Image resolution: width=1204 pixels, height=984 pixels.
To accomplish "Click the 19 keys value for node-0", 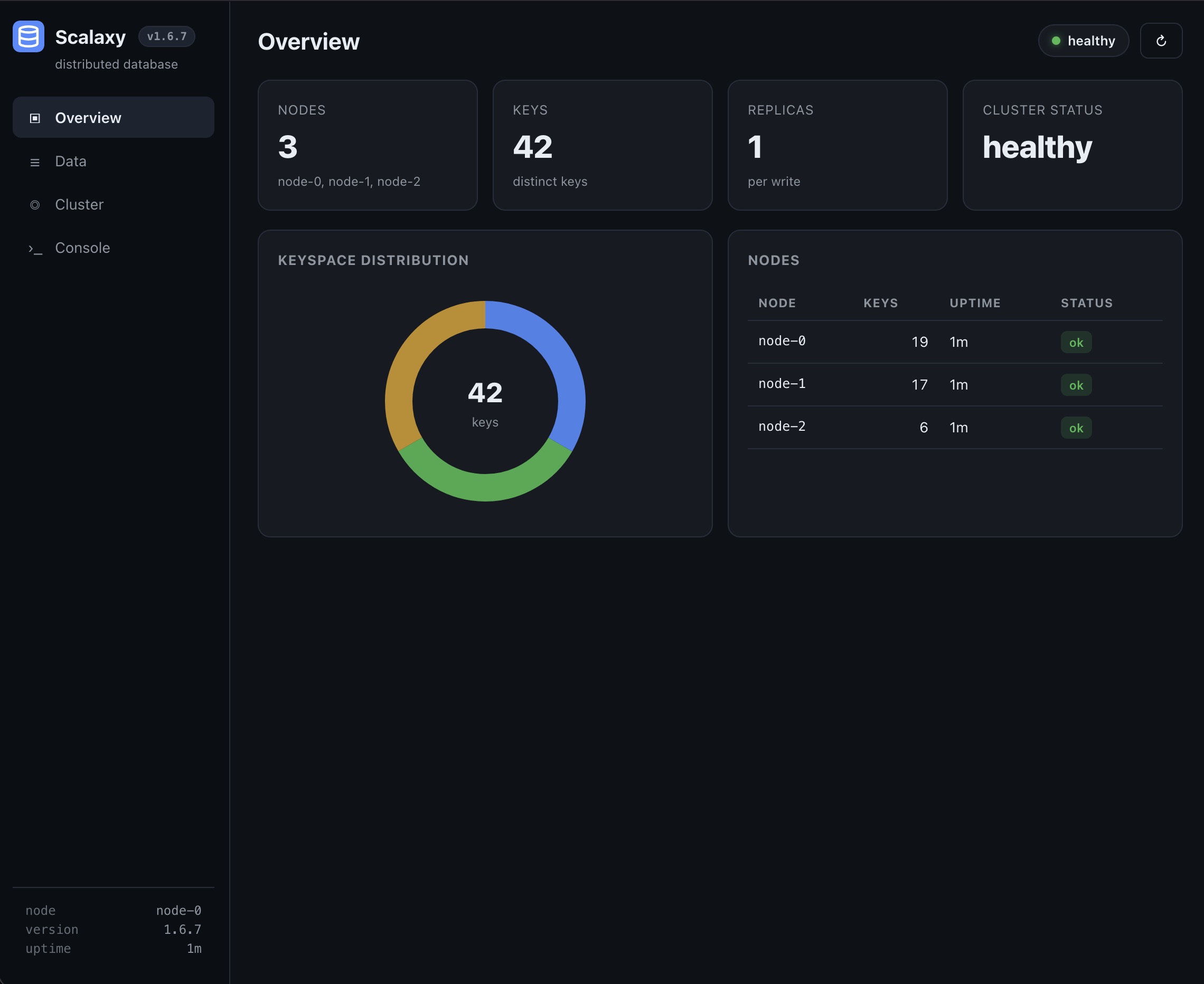I will click(x=919, y=342).
